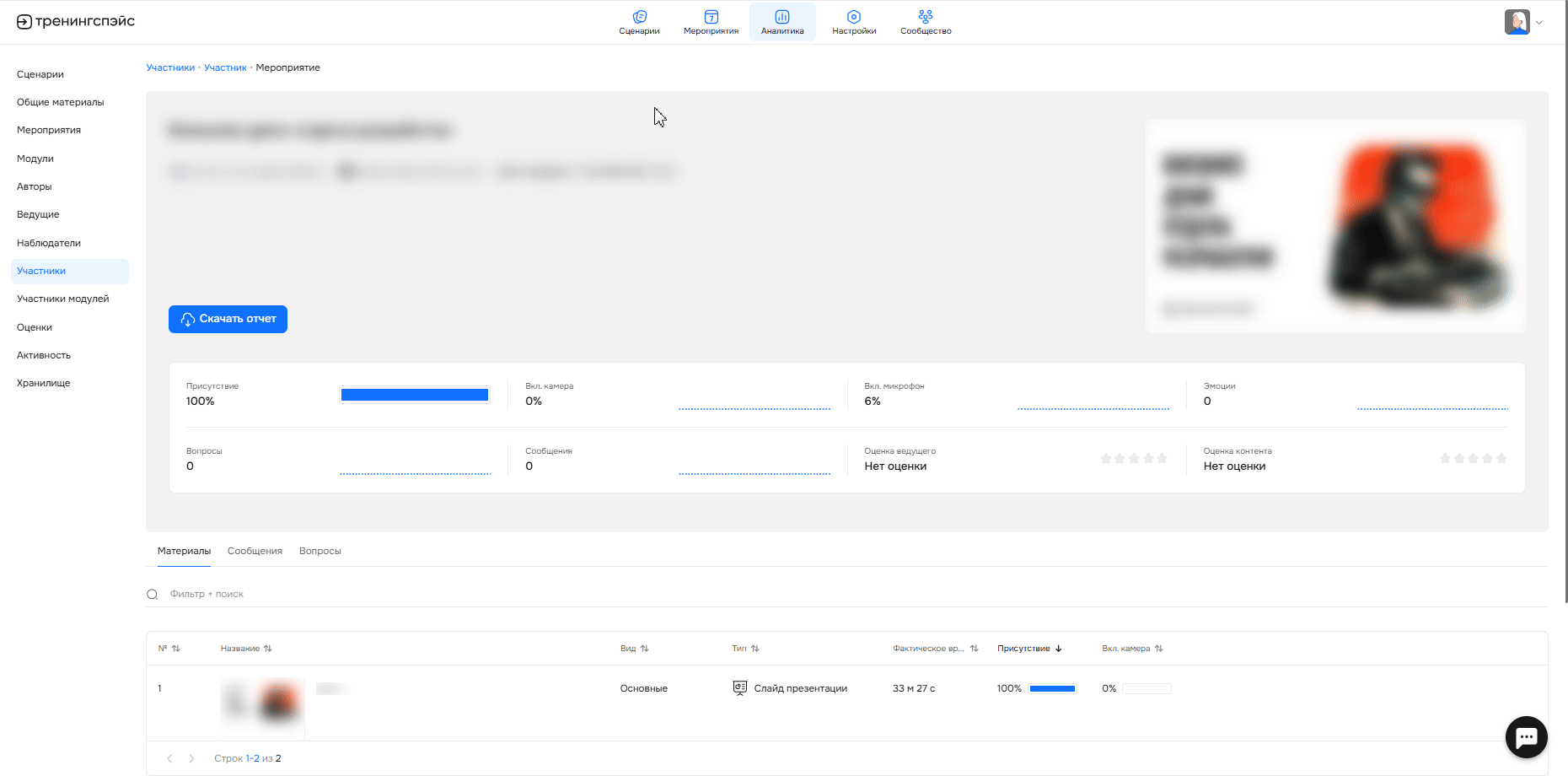This screenshot has width=1568, height=776.
Task: Click the Оценка ведущего star rating
Action: 1134,459
